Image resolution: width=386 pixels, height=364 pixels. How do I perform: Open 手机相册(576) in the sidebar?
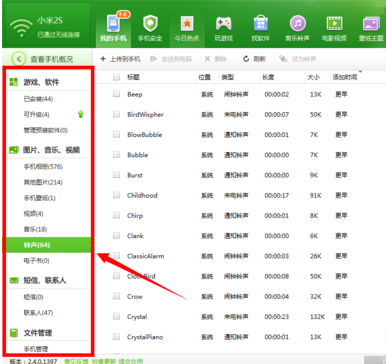pyautogui.click(x=43, y=167)
